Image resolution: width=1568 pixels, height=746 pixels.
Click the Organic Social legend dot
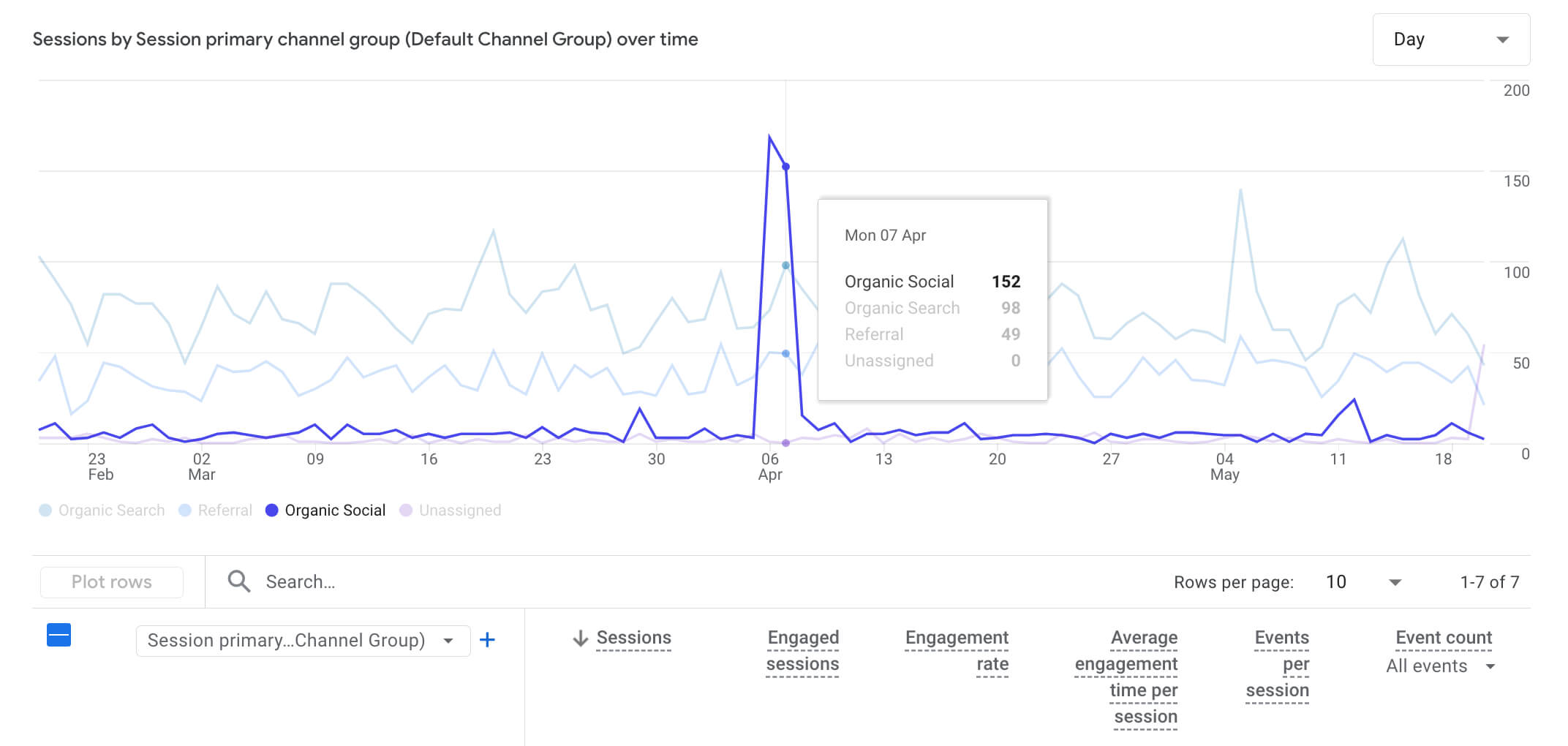pos(272,510)
